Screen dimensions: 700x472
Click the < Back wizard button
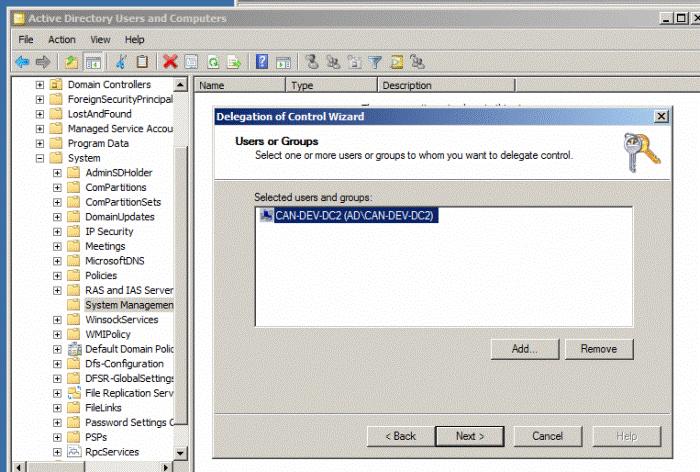[400, 436]
